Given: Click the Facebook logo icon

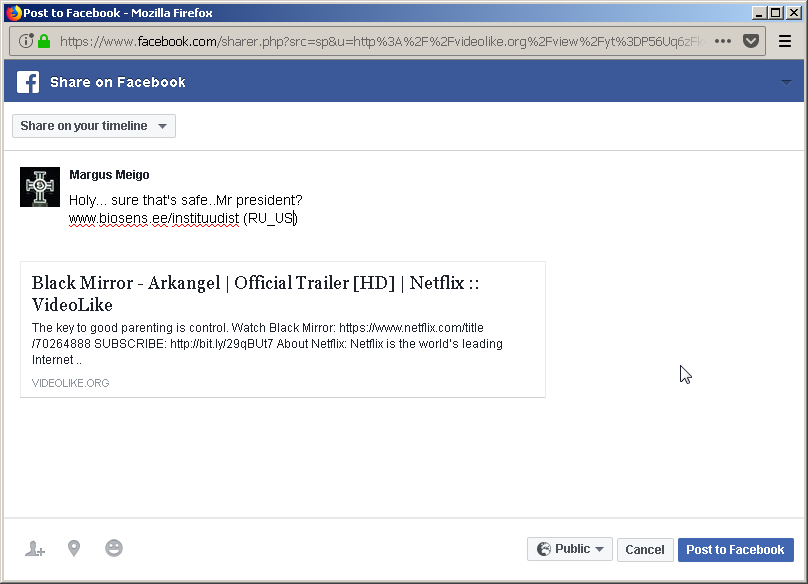Looking at the screenshot, I should coord(28,82).
